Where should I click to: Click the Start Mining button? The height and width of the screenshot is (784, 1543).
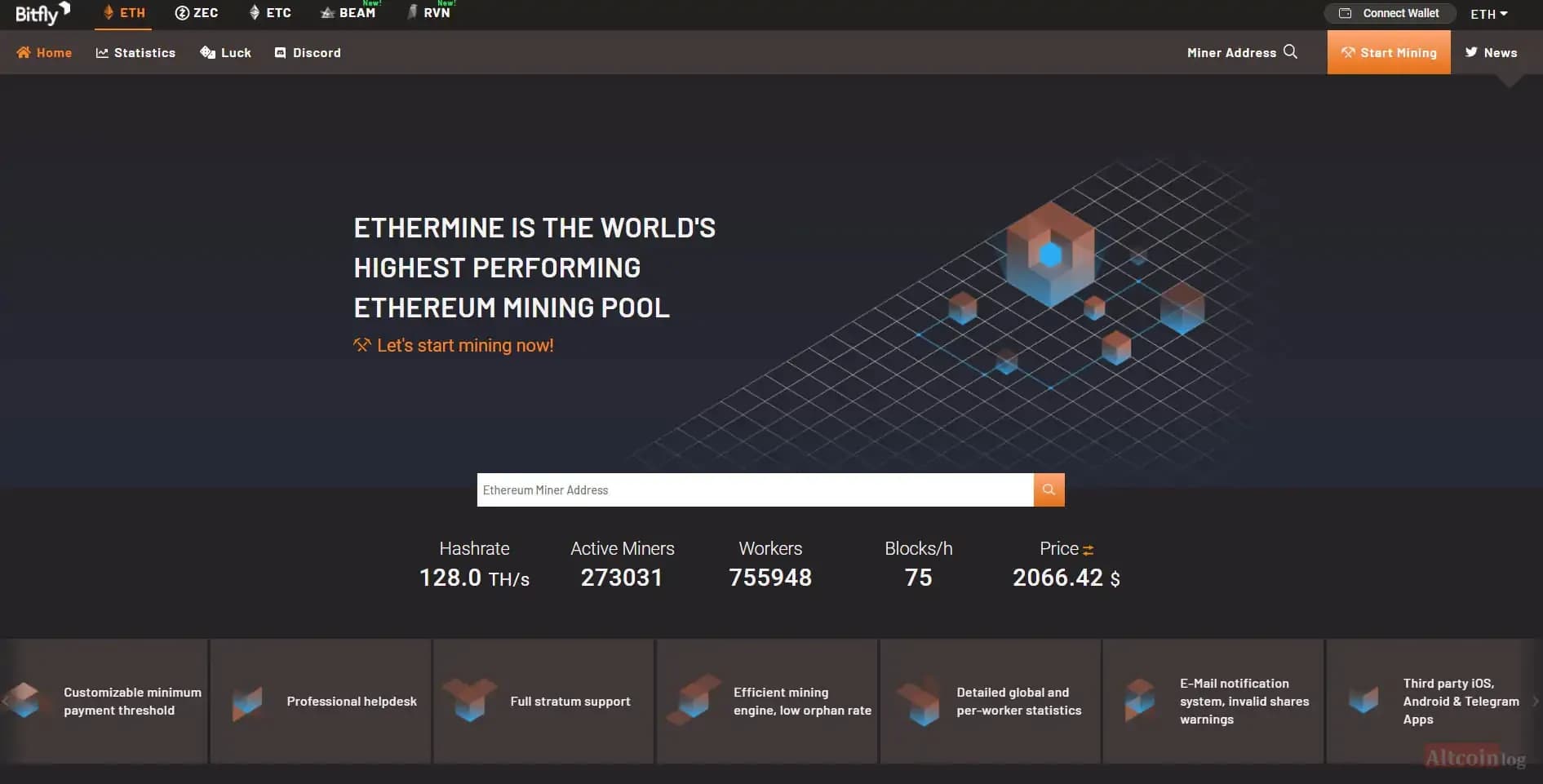pos(1389,52)
